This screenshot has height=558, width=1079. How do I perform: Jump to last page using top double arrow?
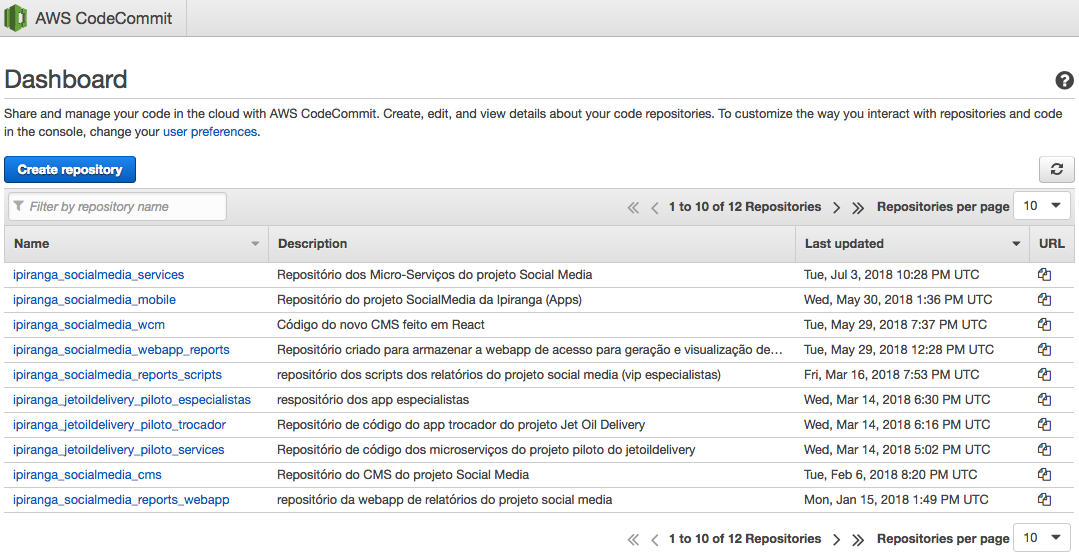[x=858, y=207]
